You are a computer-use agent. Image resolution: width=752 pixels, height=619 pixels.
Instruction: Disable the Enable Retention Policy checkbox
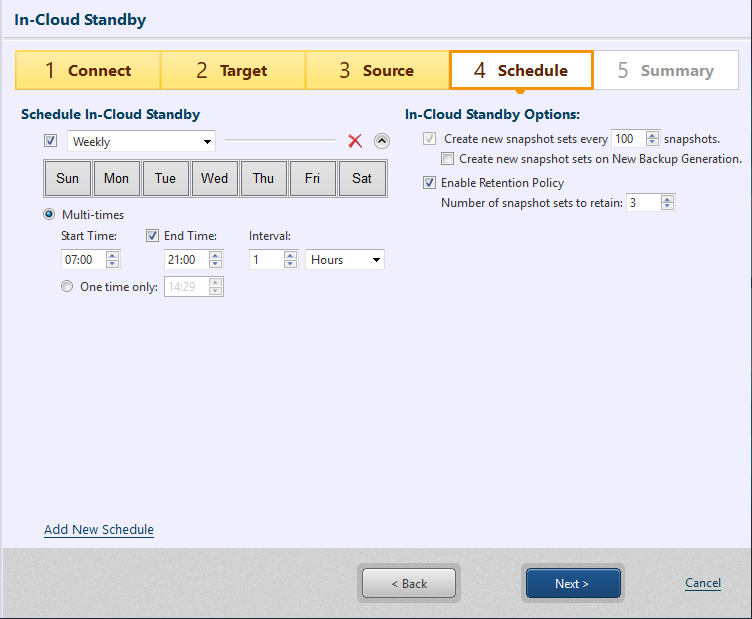[430, 183]
